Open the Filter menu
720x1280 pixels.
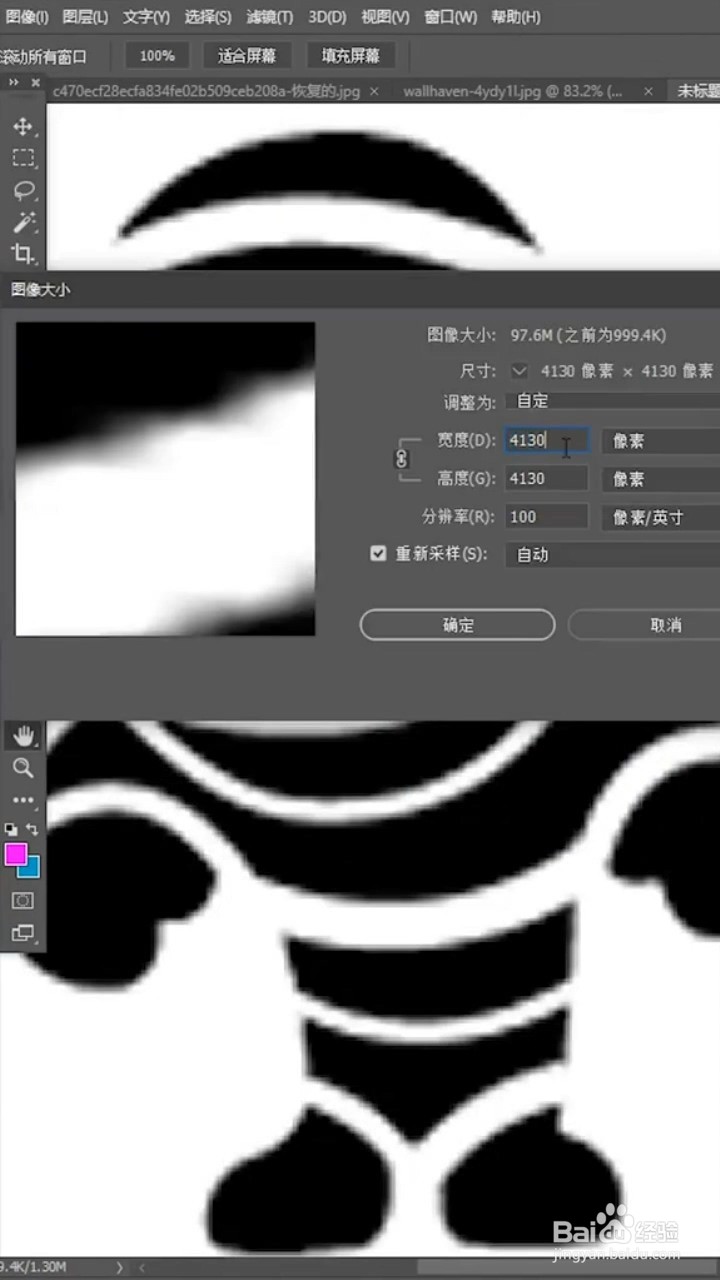tap(269, 17)
